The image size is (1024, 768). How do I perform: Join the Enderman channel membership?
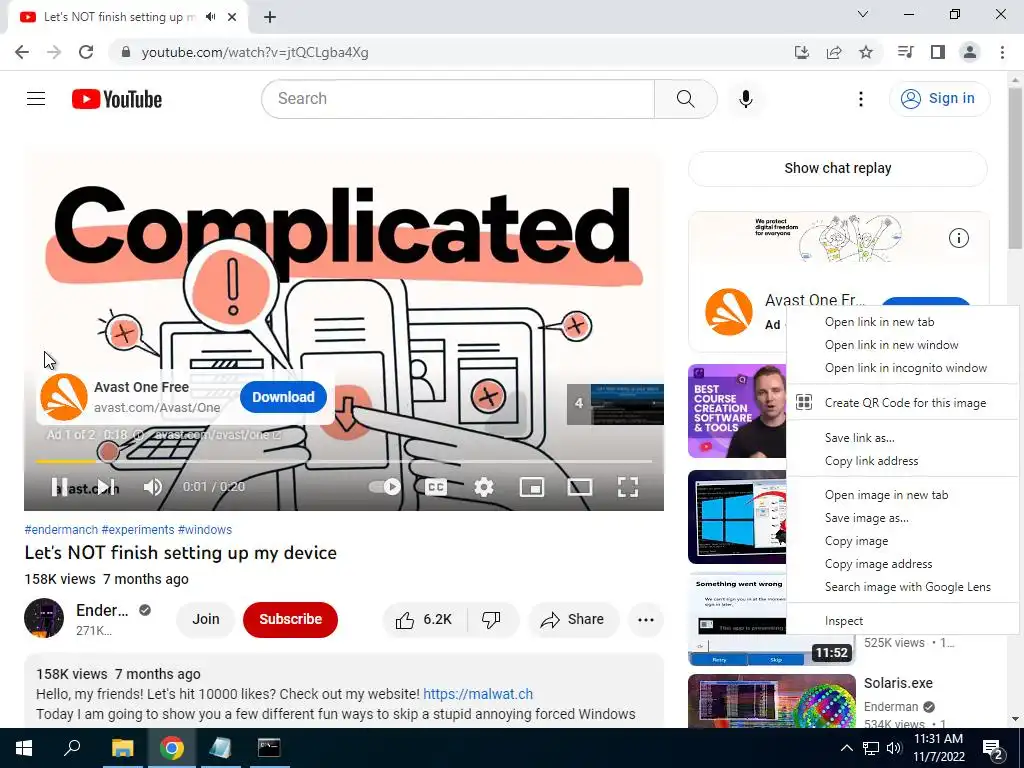pos(206,619)
